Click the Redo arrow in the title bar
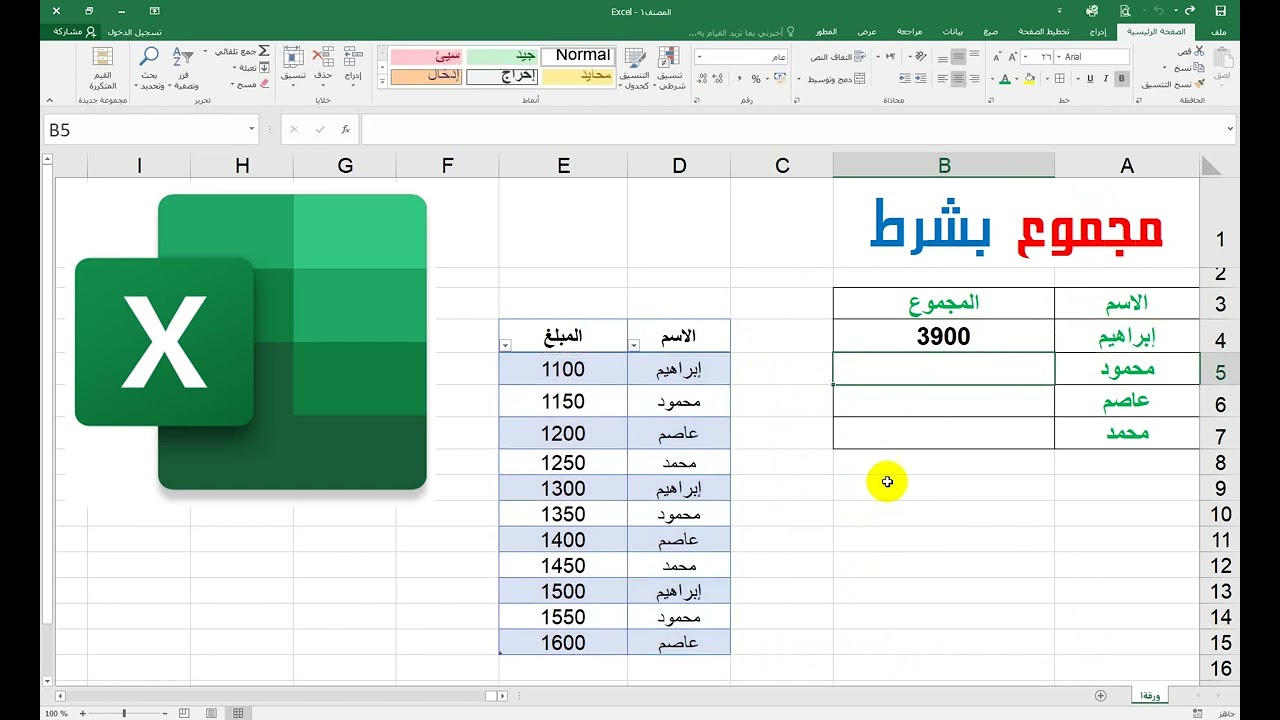Image resolution: width=1280 pixels, height=720 pixels. click(x=1189, y=11)
